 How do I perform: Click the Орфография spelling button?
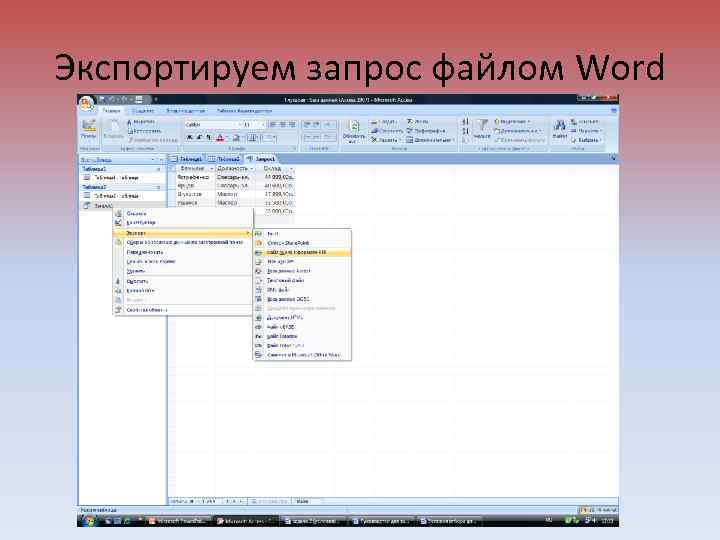tap(426, 131)
